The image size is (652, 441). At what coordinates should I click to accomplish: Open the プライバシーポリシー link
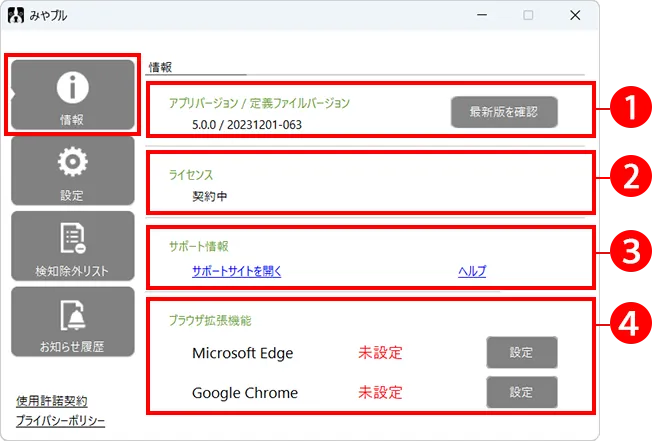(x=60, y=421)
